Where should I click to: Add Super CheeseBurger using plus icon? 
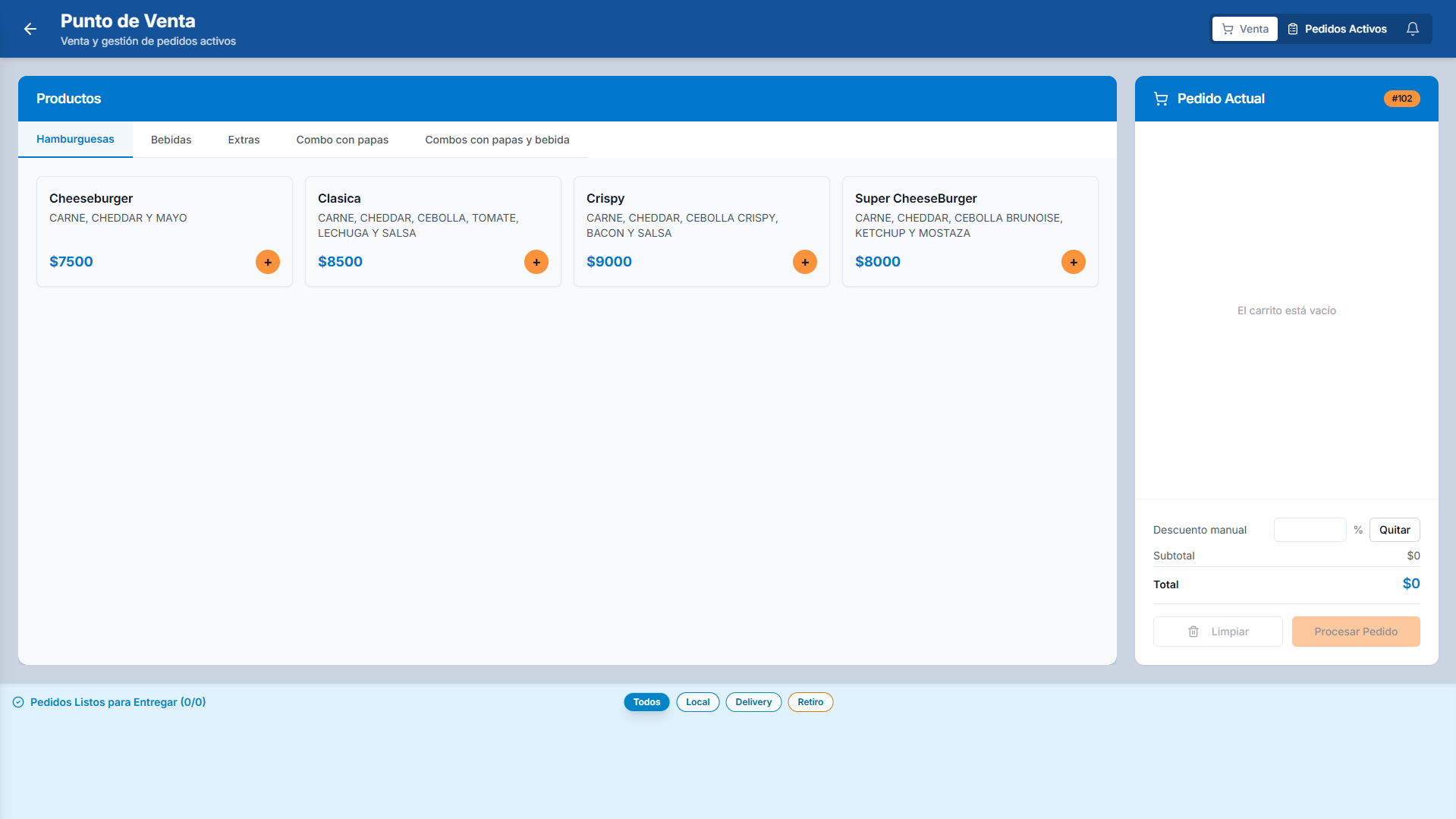[x=1074, y=262]
